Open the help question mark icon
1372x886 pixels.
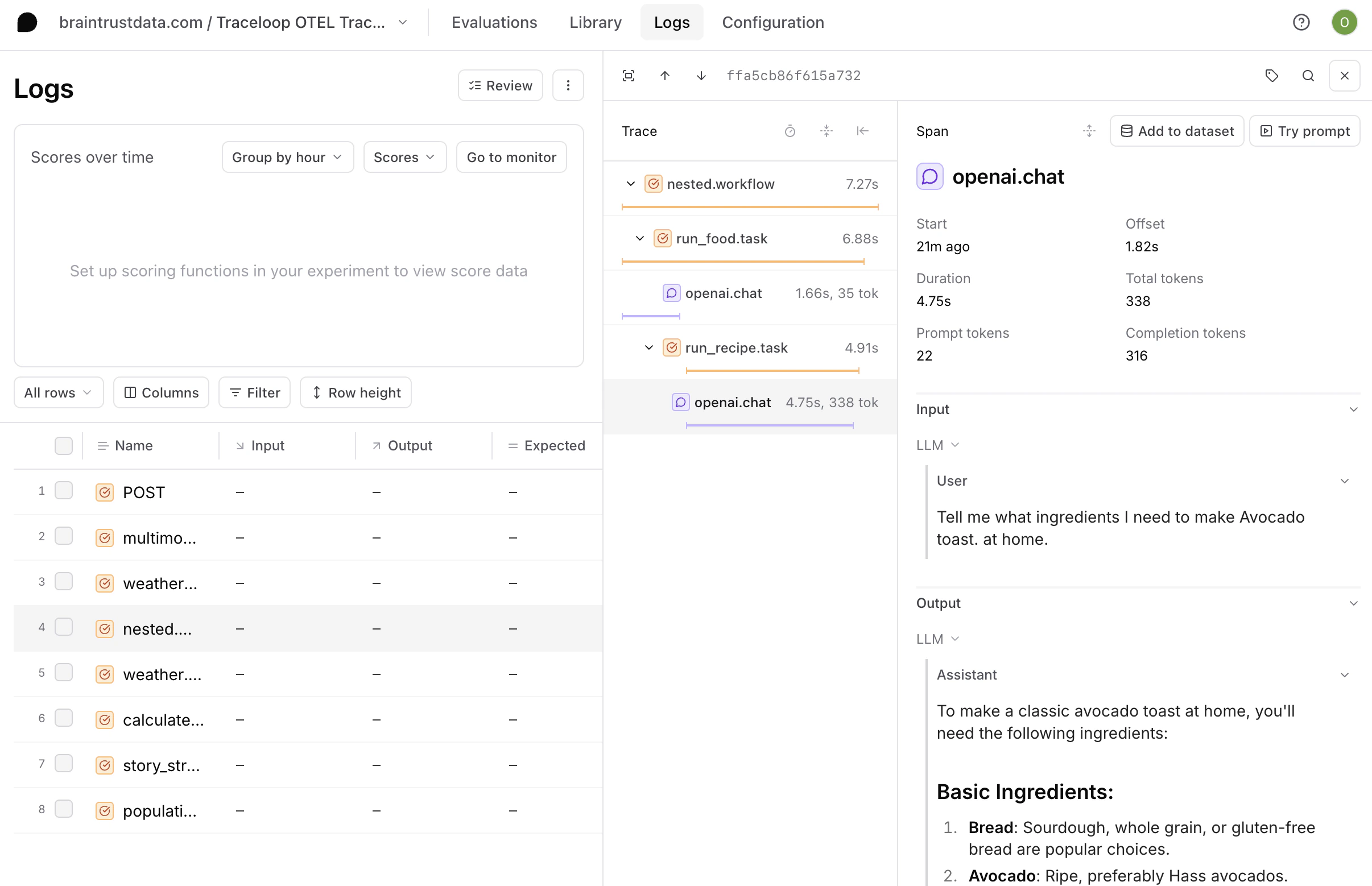coord(1301,22)
